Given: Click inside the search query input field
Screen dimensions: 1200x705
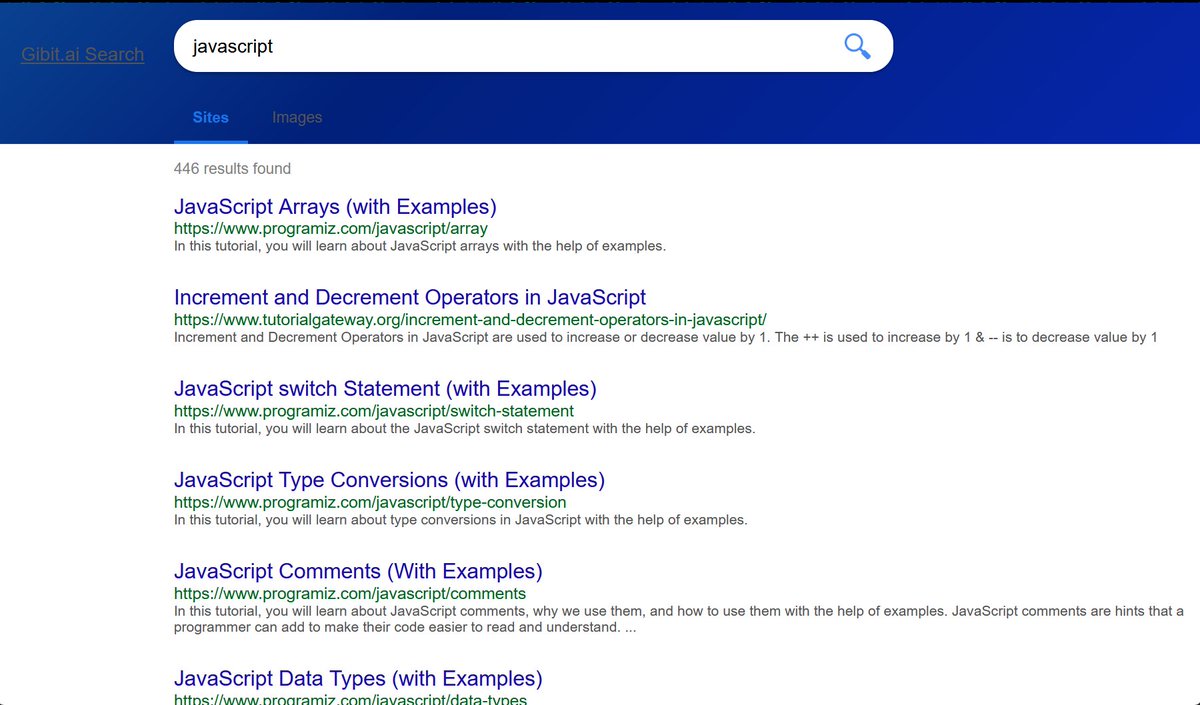Looking at the screenshot, I should (x=500, y=45).
